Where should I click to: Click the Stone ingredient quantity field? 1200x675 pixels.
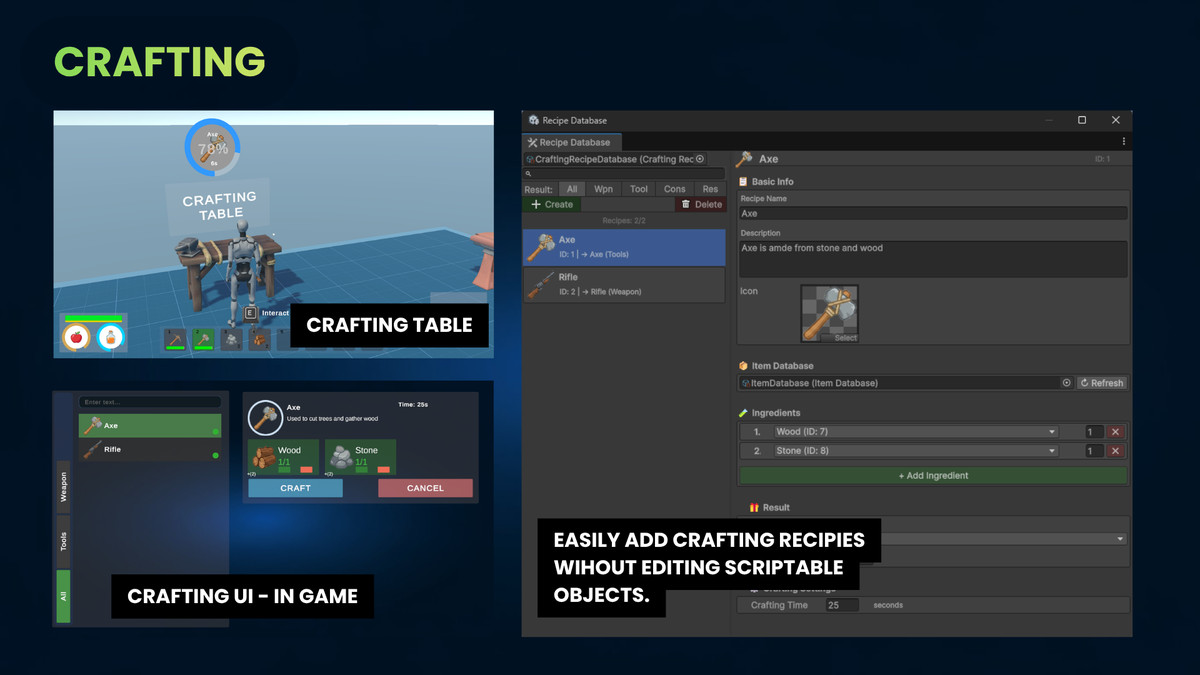(x=1094, y=451)
